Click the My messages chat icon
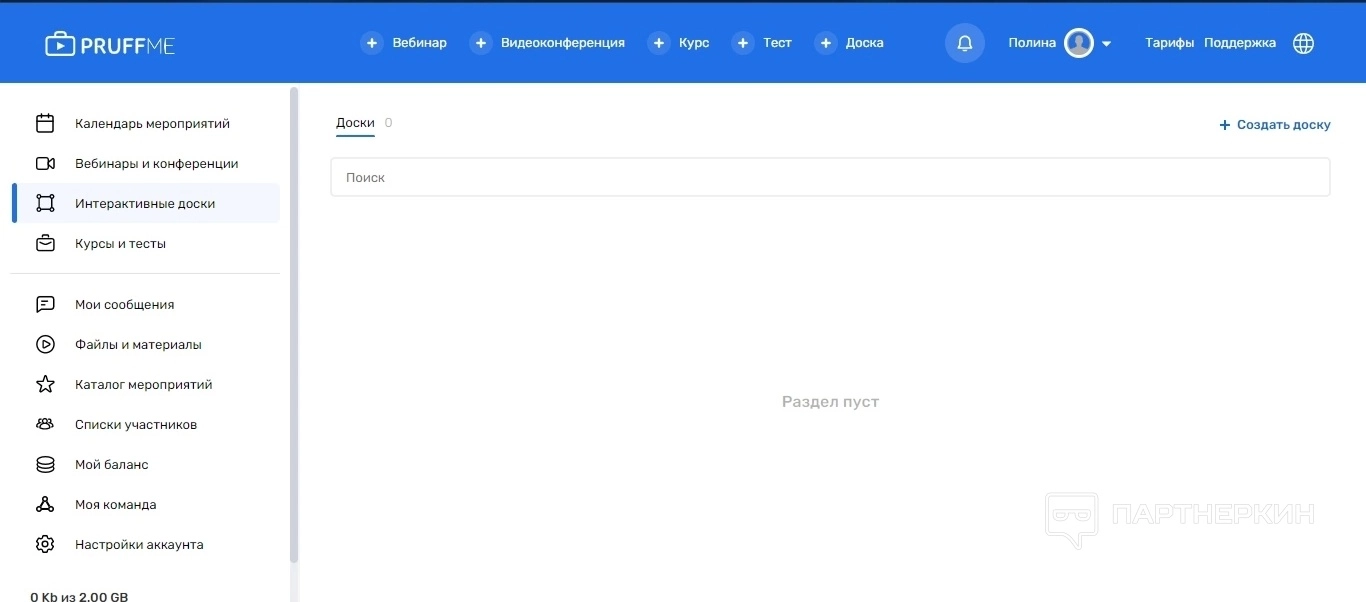Screen dimensions: 1366x602 (x=45, y=305)
